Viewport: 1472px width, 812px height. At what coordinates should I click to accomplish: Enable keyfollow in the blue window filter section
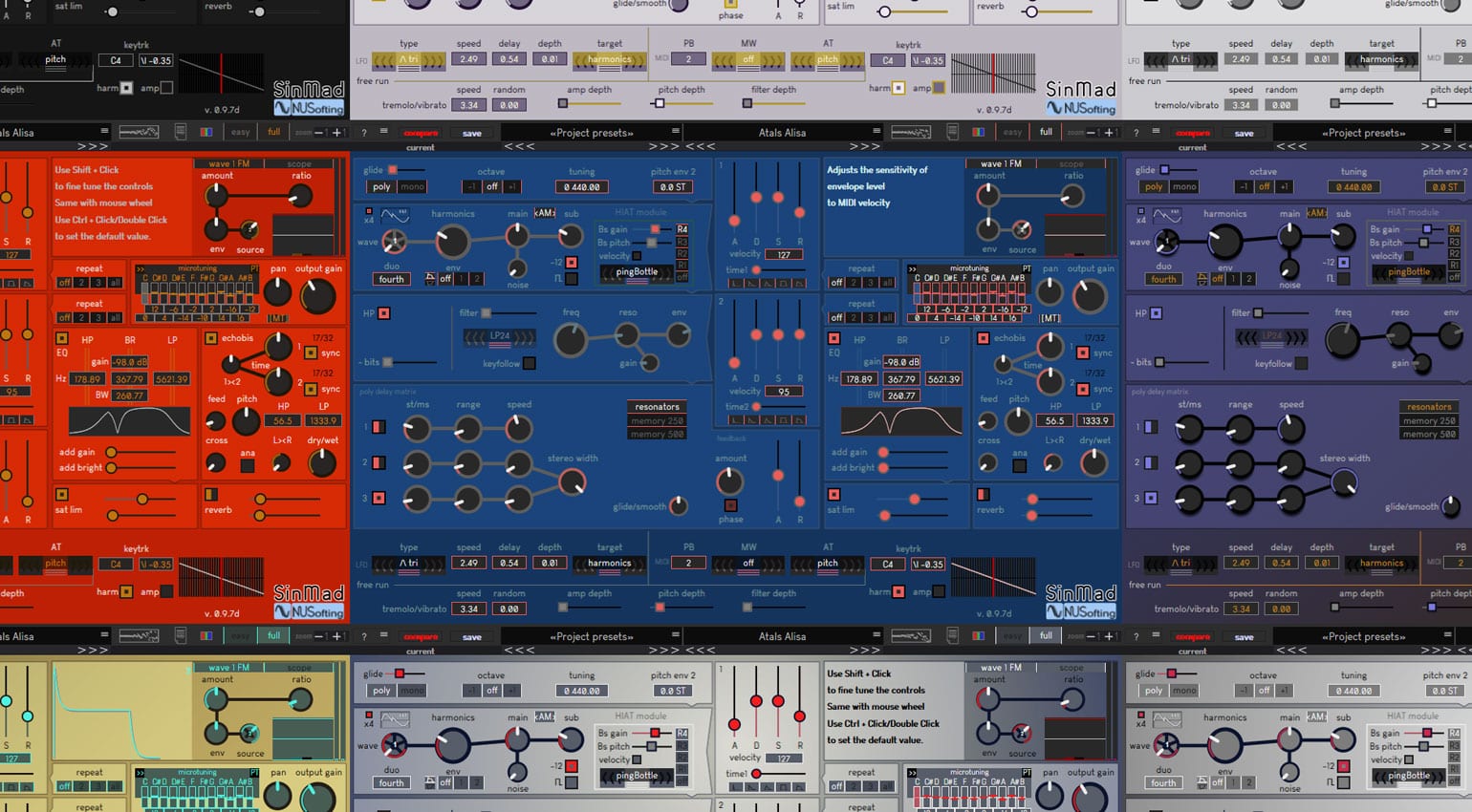click(530, 363)
